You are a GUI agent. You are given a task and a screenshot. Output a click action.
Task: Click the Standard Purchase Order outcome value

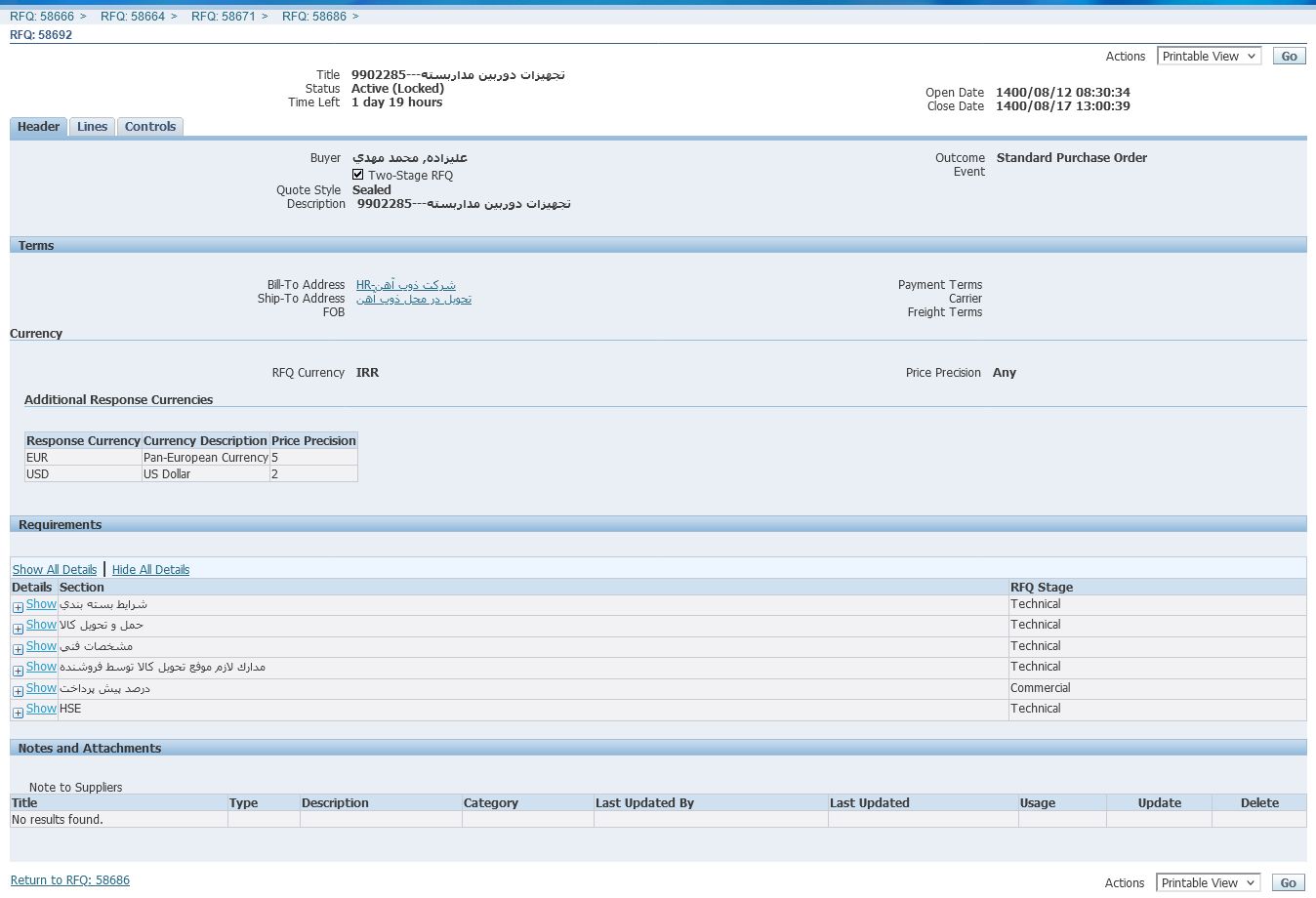point(1072,158)
